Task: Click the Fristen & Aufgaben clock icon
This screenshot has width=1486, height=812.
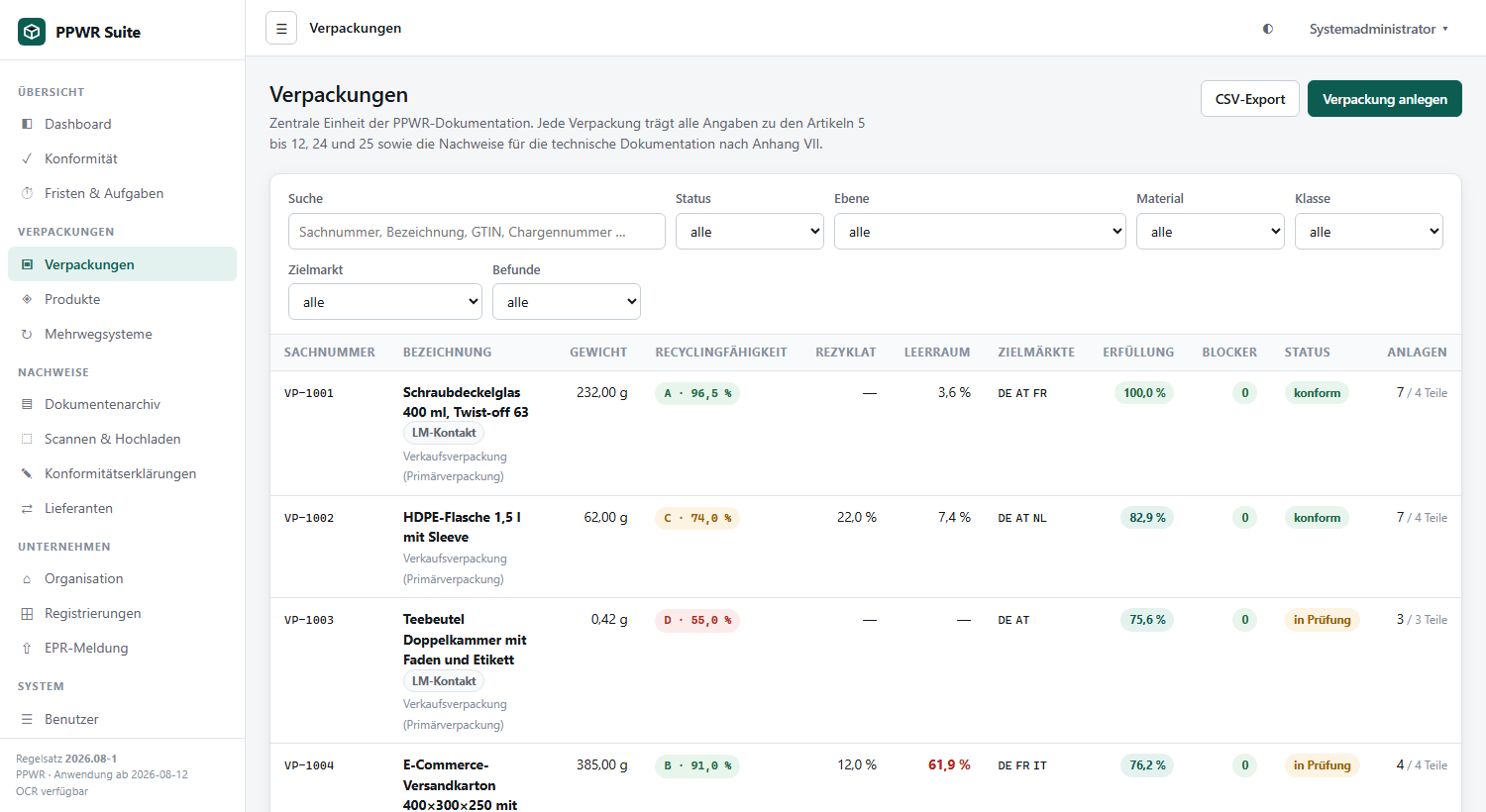Action: click(x=27, y=193)
